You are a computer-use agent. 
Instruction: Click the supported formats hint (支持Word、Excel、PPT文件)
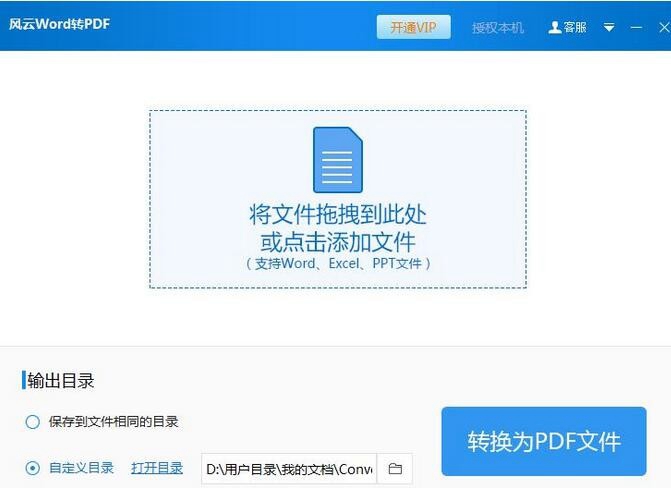338,263
